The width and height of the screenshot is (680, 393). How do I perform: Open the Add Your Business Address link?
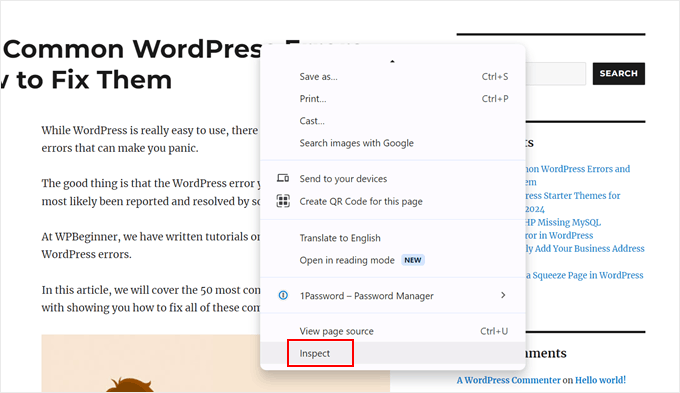(x=585, y=249)
